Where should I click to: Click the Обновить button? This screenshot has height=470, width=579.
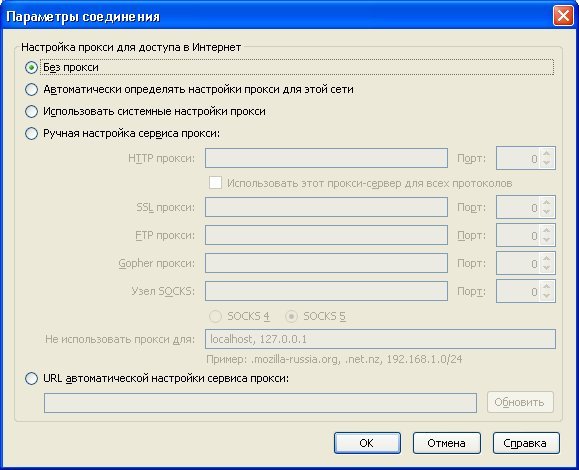[x=520, y=402]
